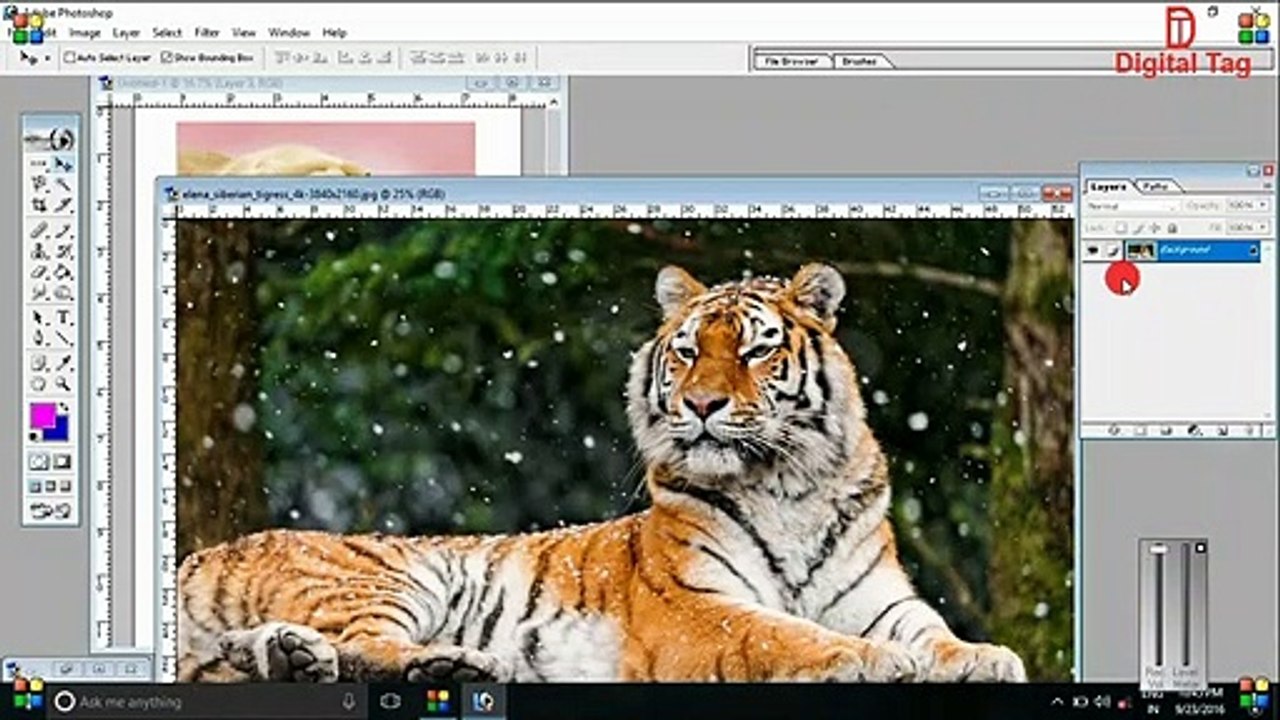Delete layer using the Layers panel trash icon

pos(1248,431)
